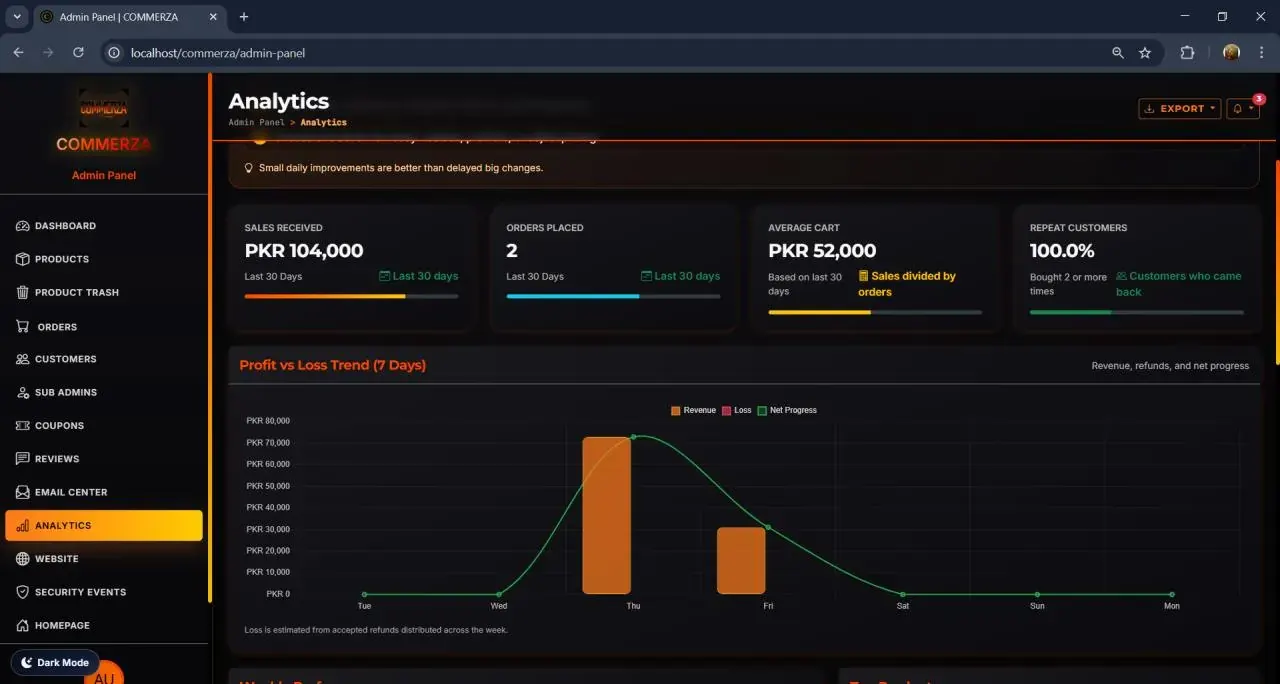Open Chrome profile avatar
1280x684 pixels.
click(1231, 53)
